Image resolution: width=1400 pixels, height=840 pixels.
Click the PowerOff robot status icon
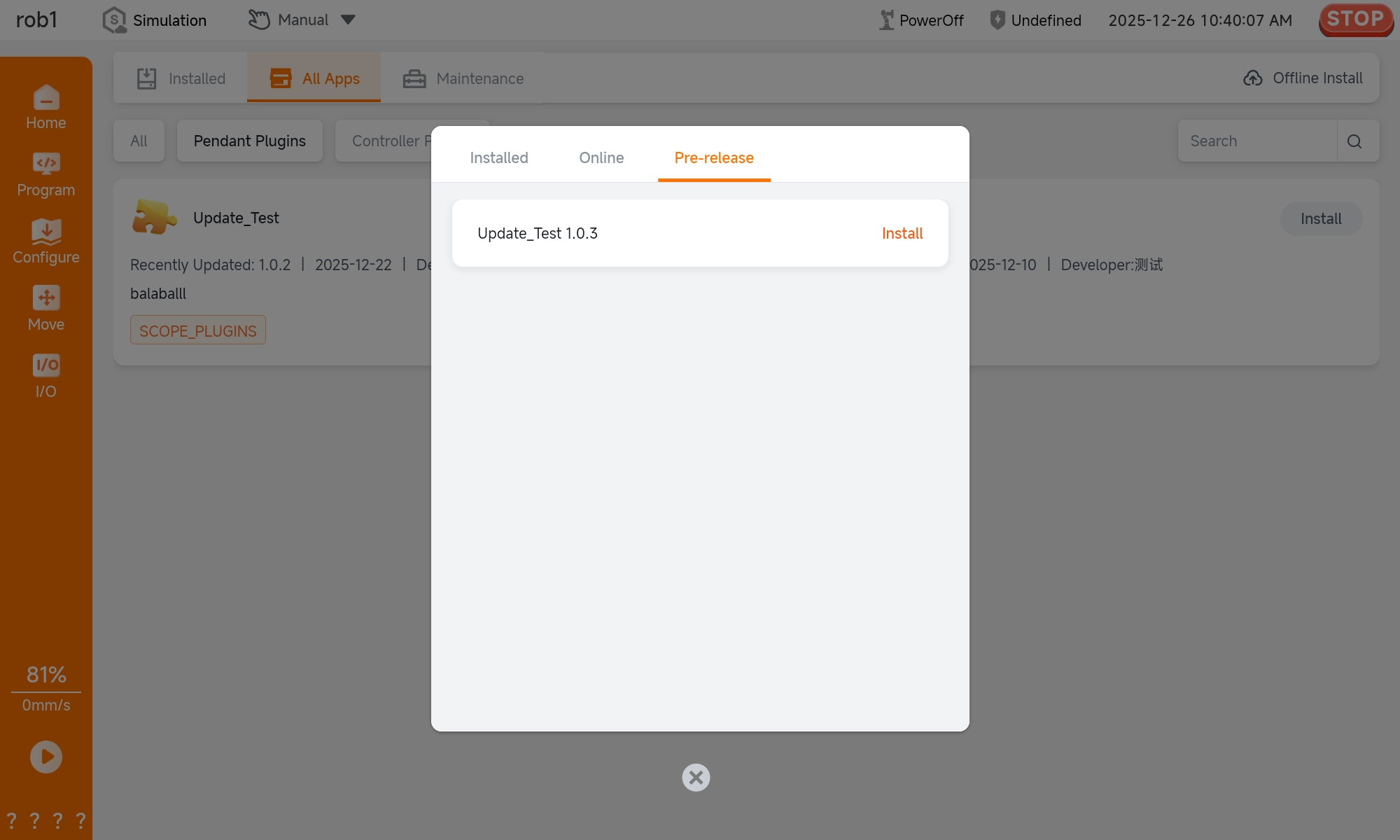click(886, 20)
